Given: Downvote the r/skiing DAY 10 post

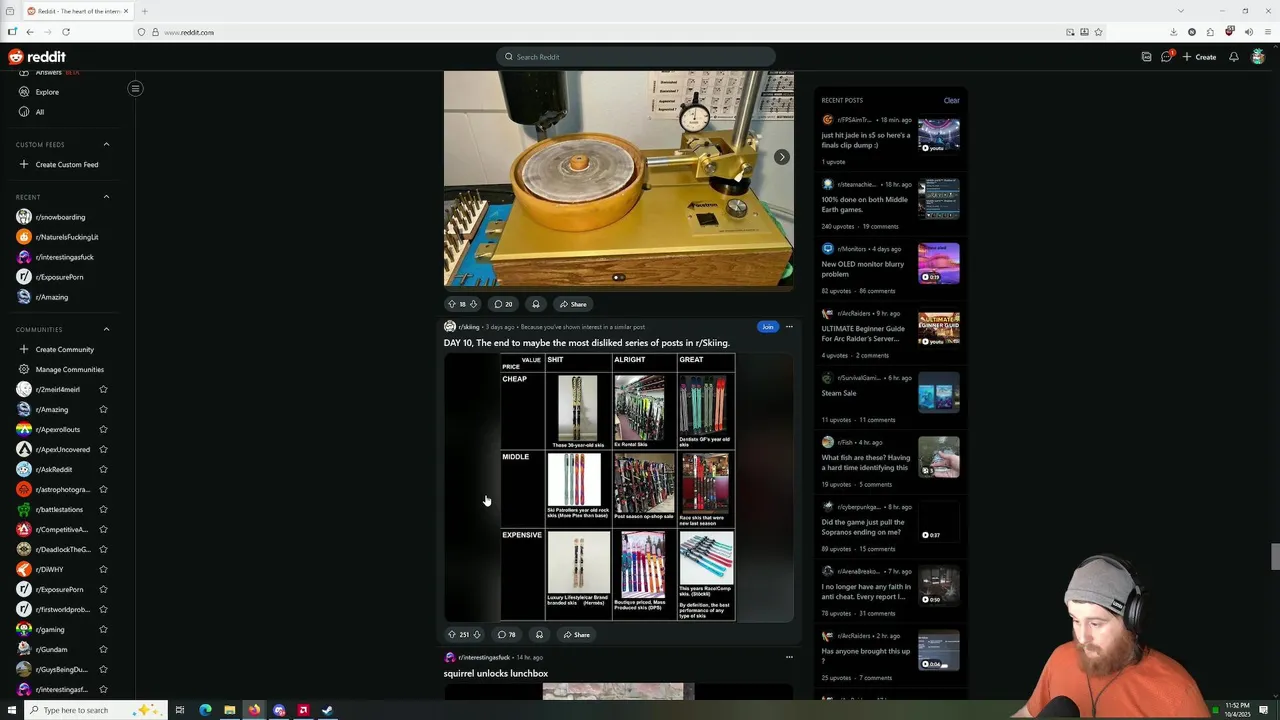Looking at the screenshot, I should pyautogui.click(x=476, y=635).
